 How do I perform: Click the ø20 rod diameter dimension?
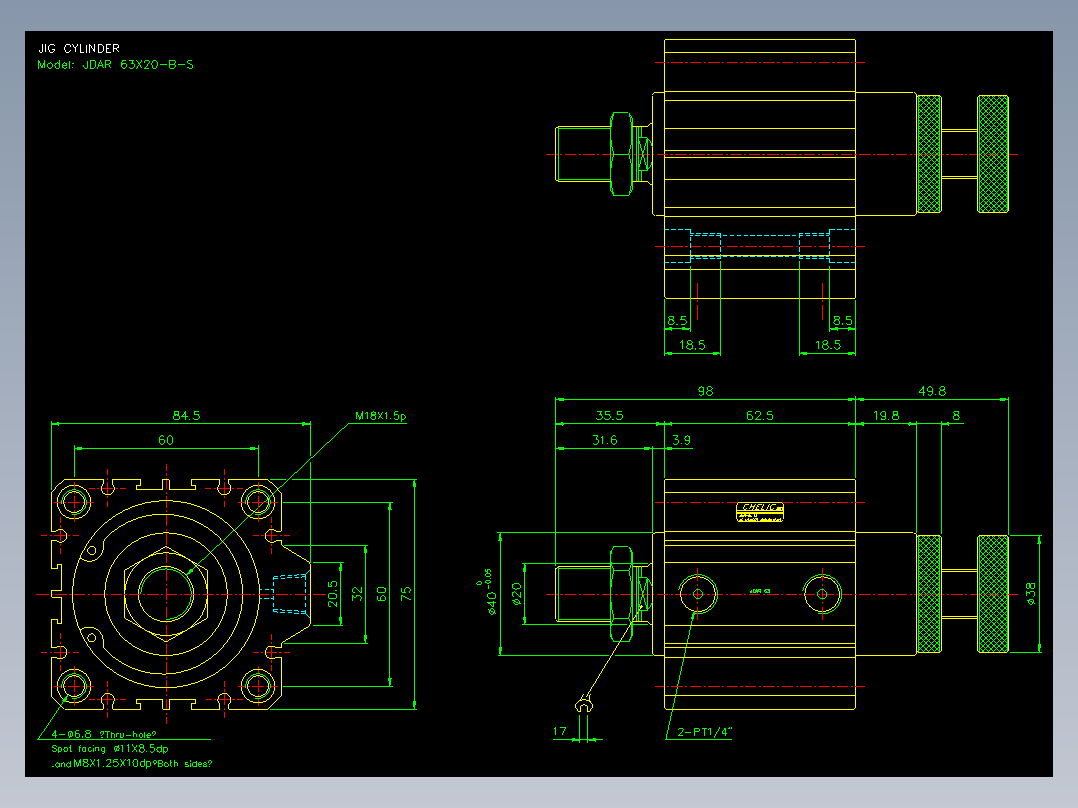pyautogui.click(x=517, y=593)
